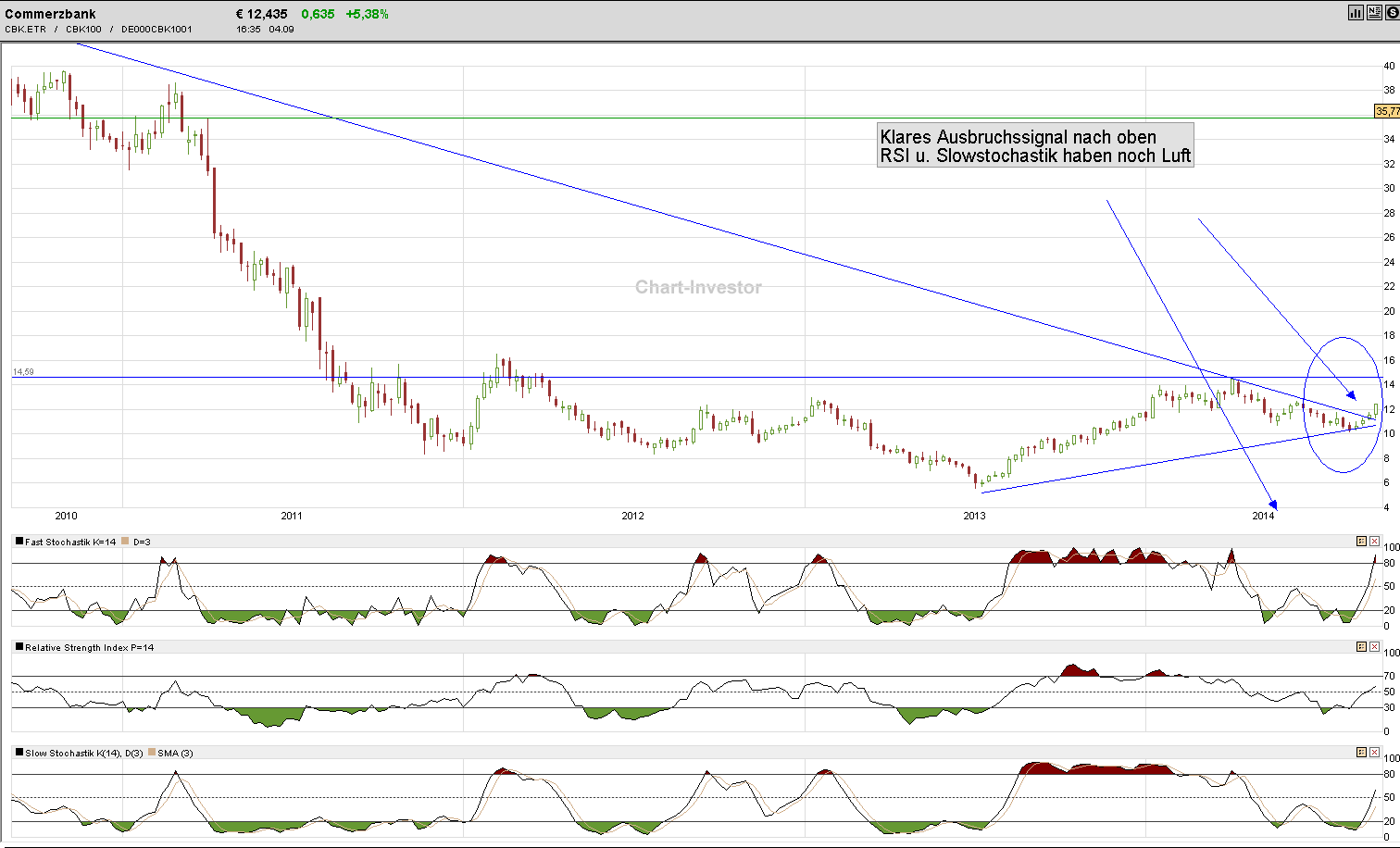This screenshot has height=848, width=1400.
Task: Toggle Fast Stochastik K=14 black swatch
Action: tap(19, 541)
